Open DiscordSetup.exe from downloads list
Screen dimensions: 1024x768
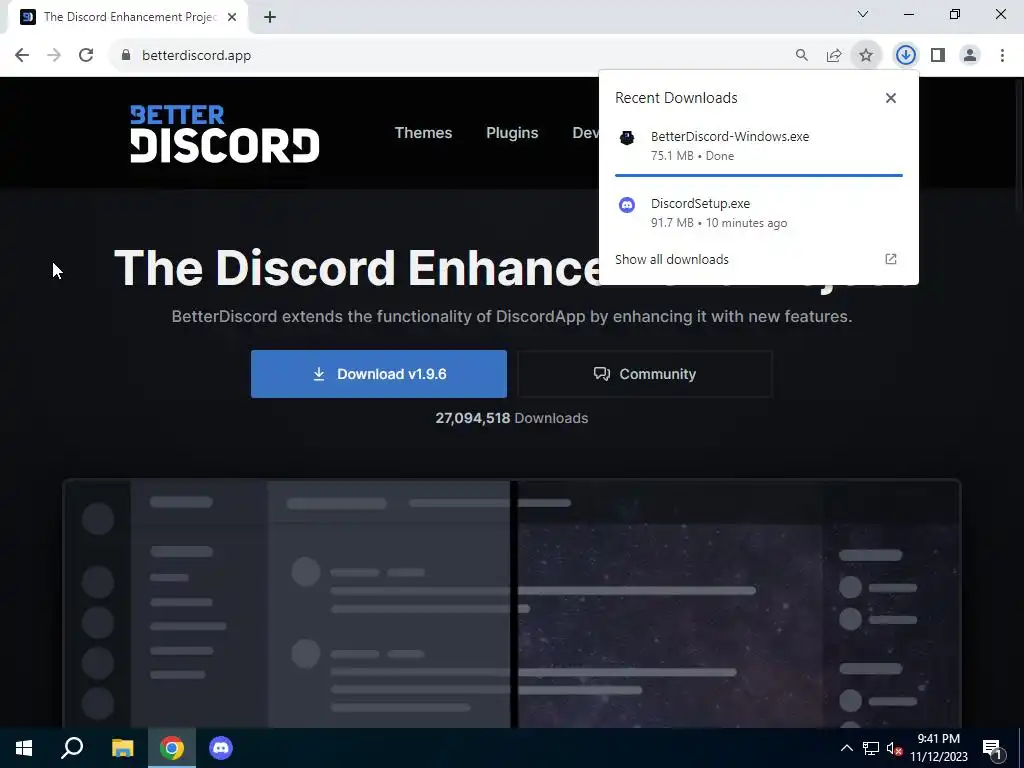(758, 213)
